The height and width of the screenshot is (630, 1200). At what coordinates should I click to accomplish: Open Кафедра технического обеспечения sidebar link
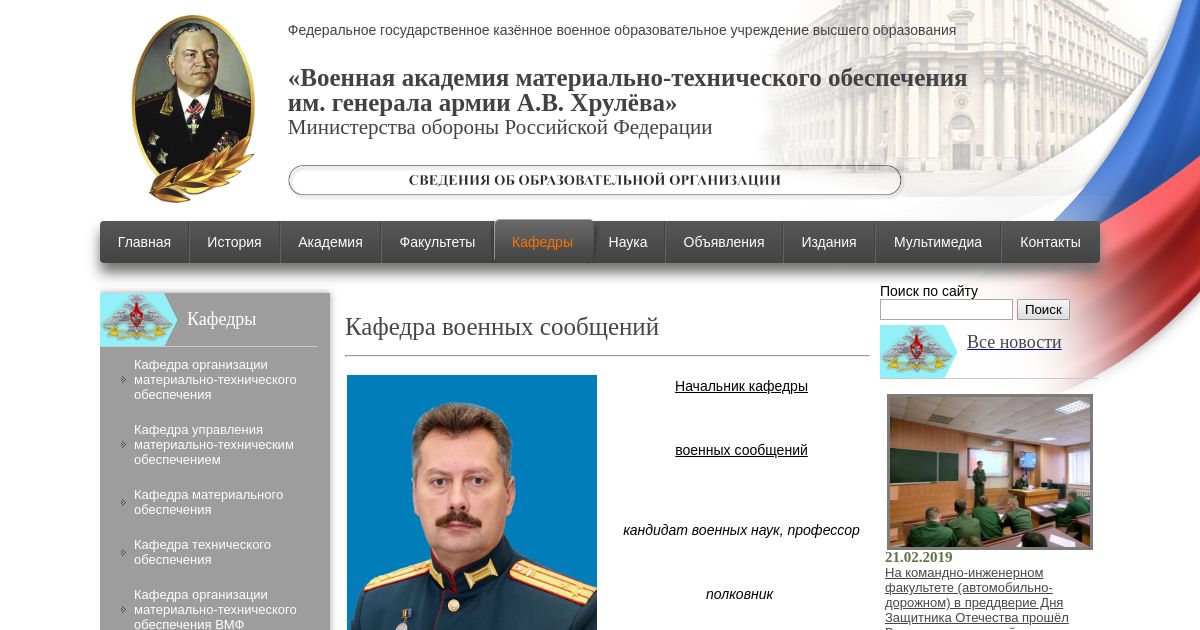[x=202, y=552]
